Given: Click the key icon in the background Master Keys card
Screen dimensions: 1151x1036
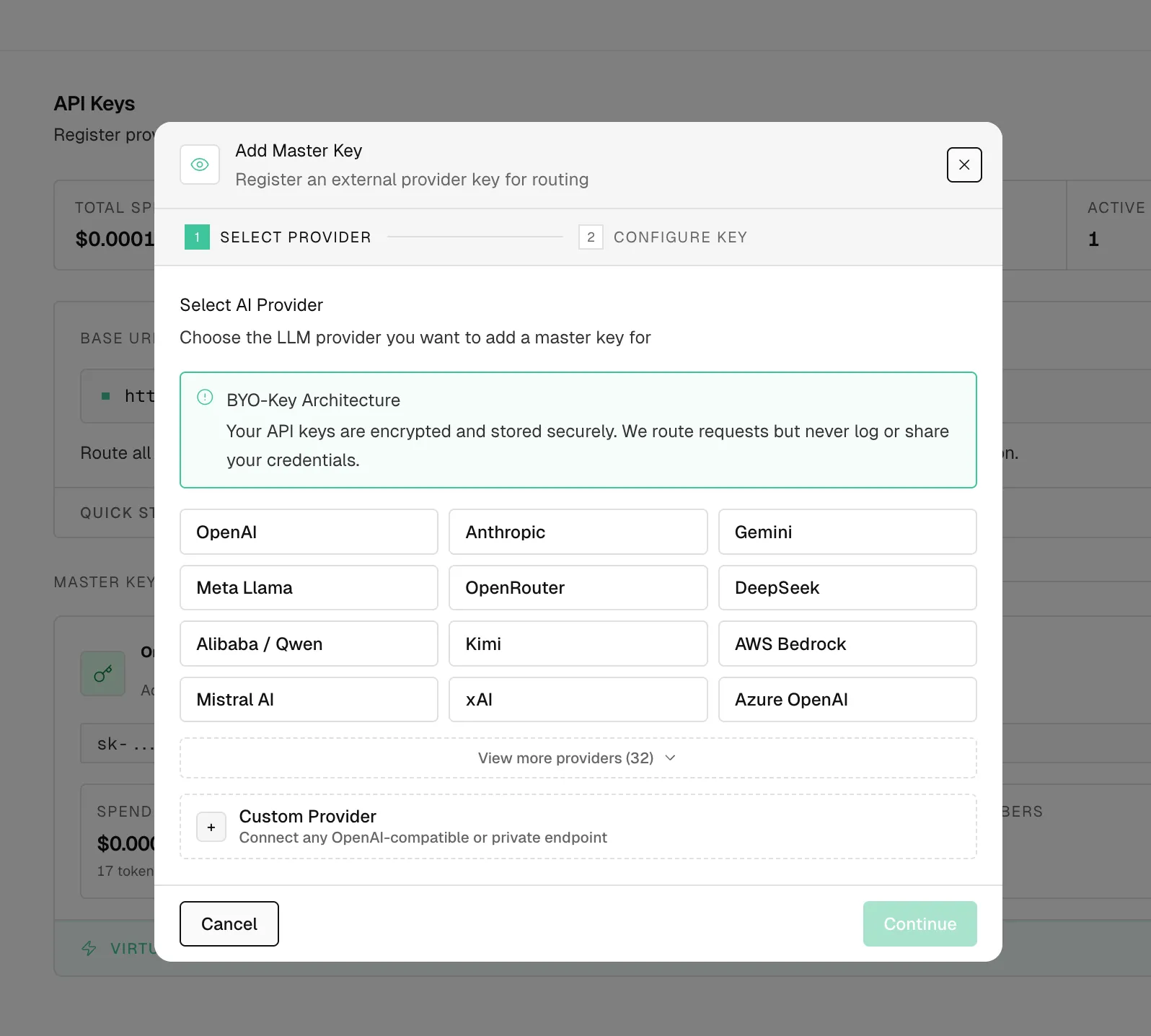Looking at the screenshot, I should [103, 674].
